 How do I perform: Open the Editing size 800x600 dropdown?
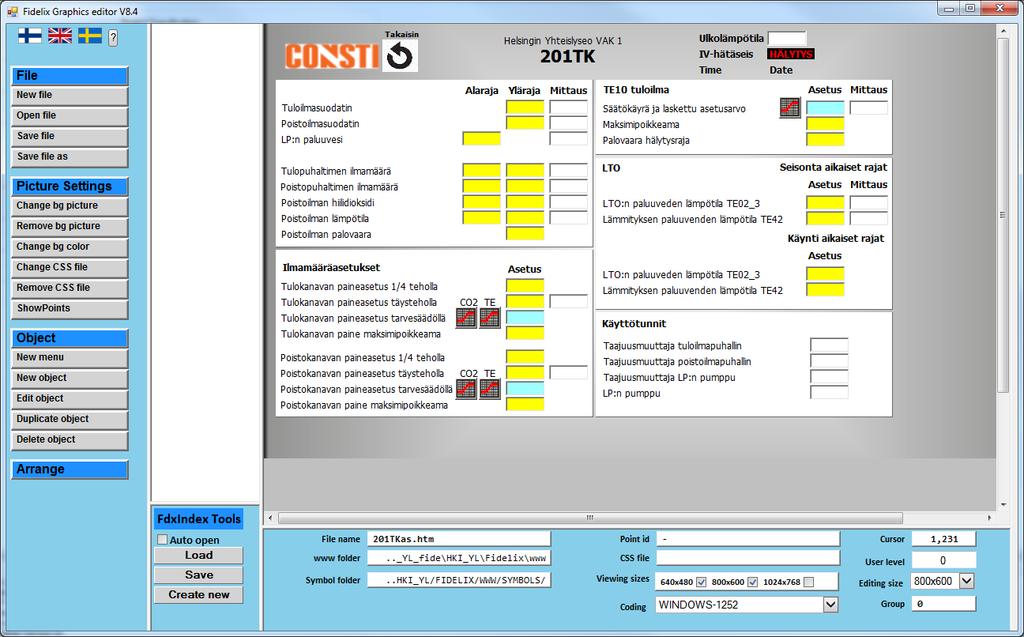(967, 581)
